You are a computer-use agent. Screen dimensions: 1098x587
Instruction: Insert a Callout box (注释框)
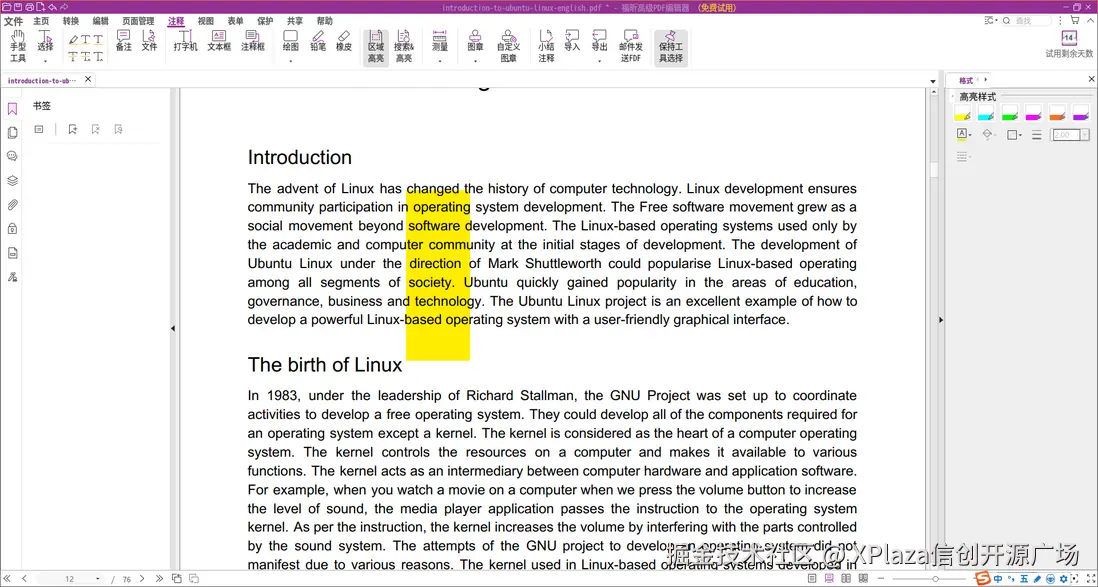tap(253, 41)
